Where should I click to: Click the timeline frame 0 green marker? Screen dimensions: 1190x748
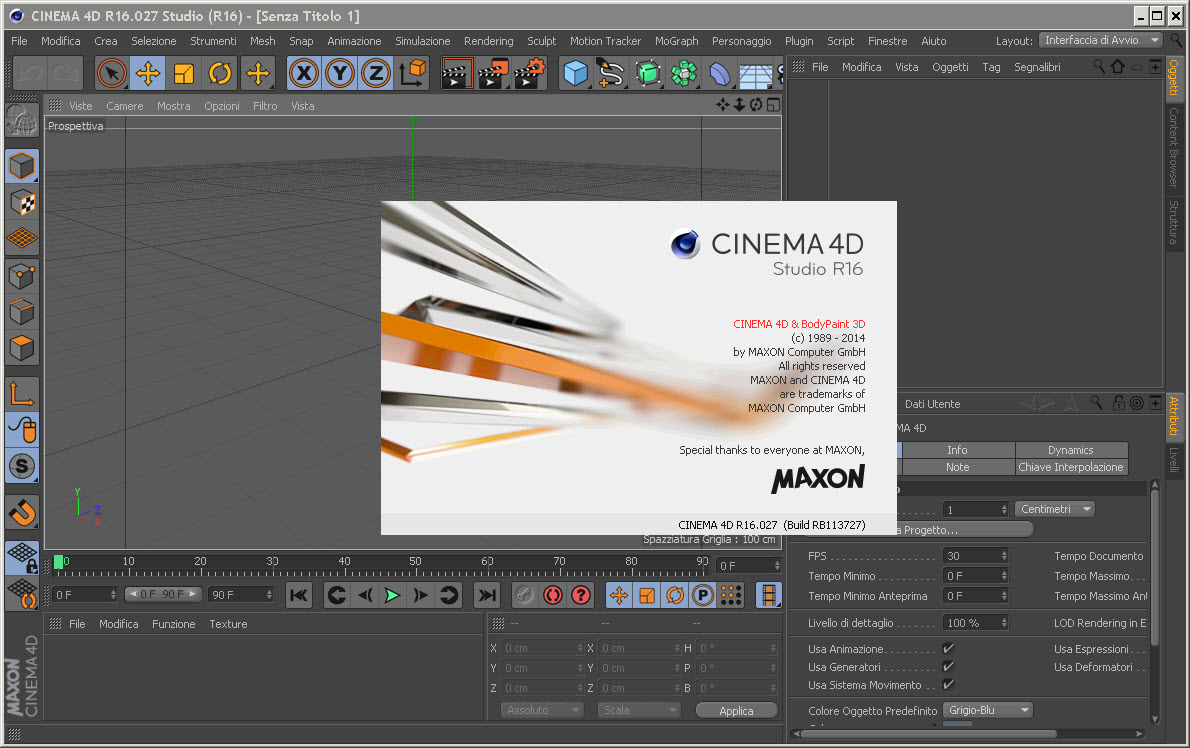[58, 562]
